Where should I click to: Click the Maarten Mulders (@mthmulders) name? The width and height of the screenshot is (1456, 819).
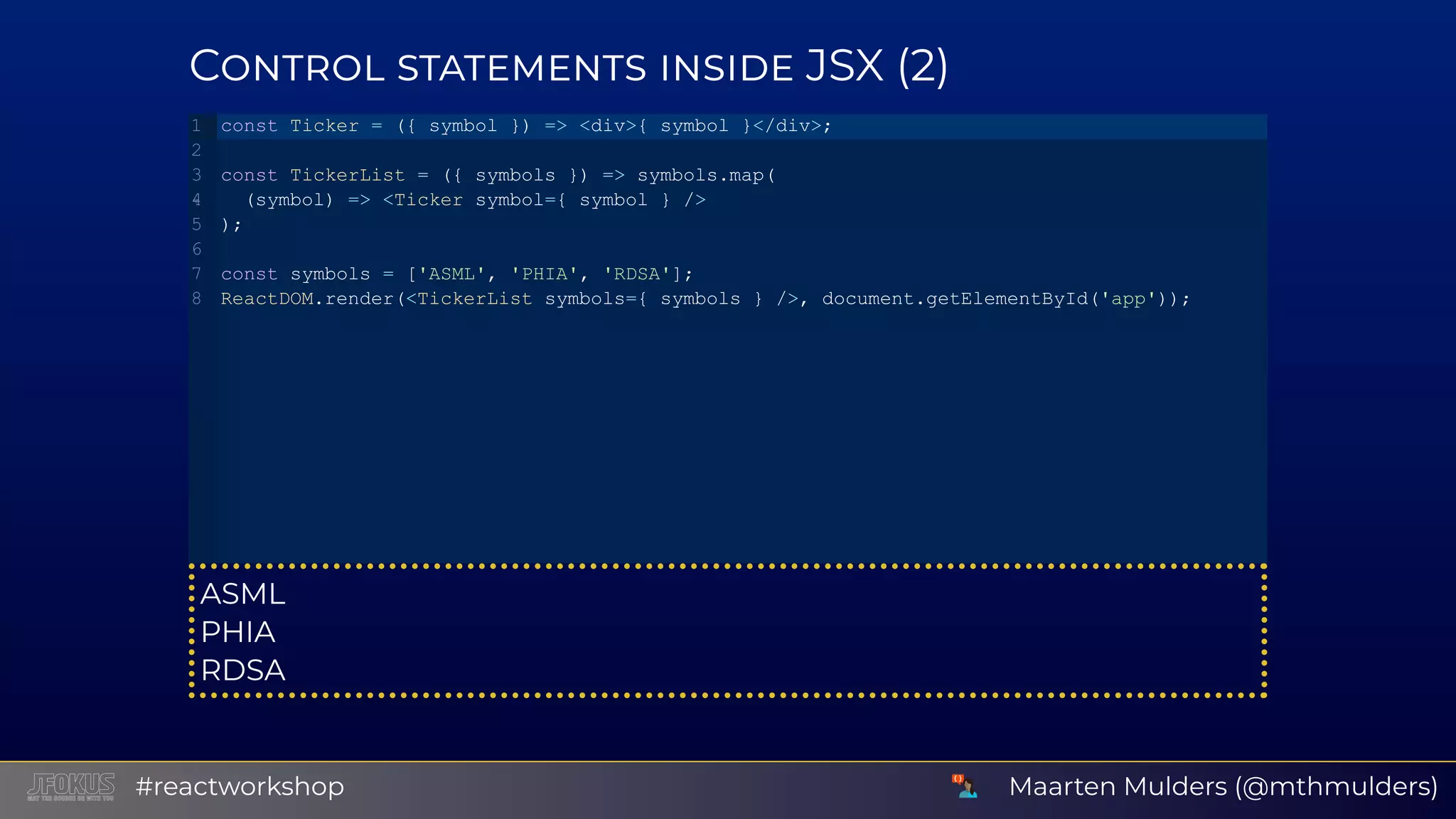tap(1224, 786)
